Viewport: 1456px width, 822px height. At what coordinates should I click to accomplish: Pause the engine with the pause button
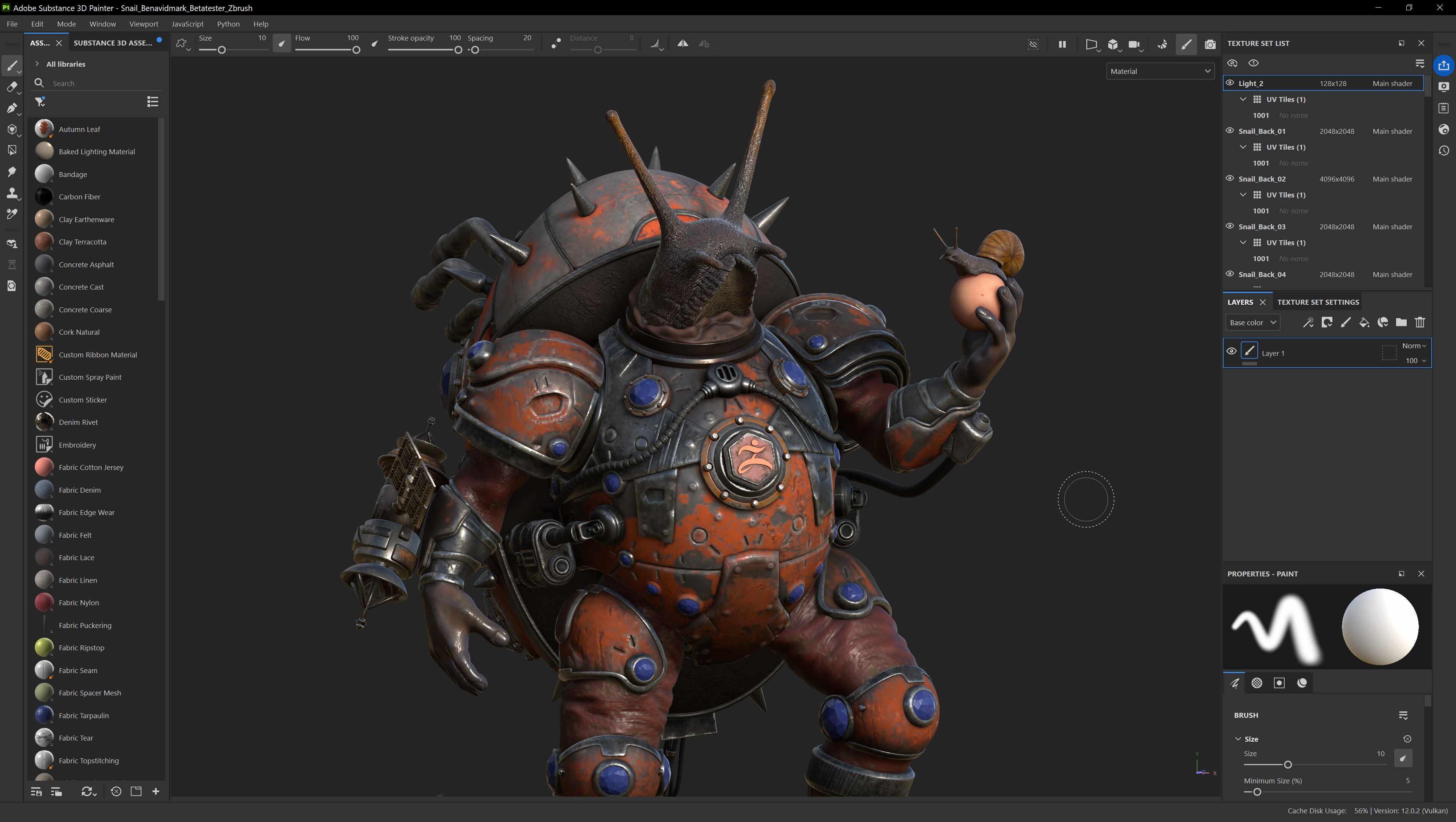click(x=1062, y=44)
